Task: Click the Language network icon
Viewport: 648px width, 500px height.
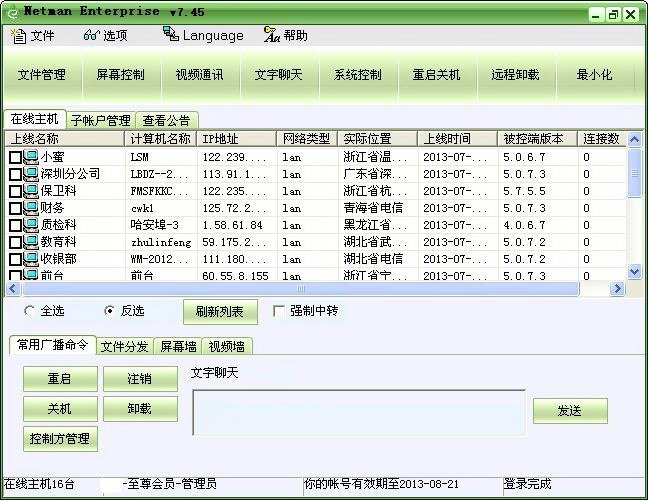Action: pos(171,34)
